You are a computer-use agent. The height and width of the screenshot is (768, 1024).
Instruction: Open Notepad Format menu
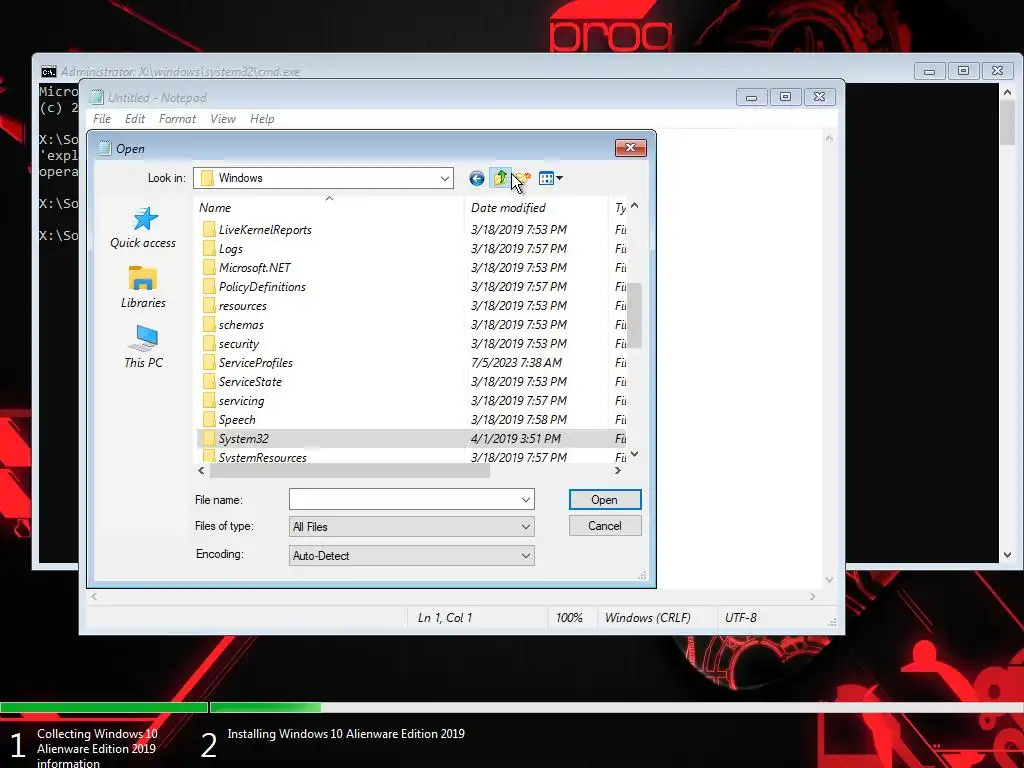[x=177, y=119]
